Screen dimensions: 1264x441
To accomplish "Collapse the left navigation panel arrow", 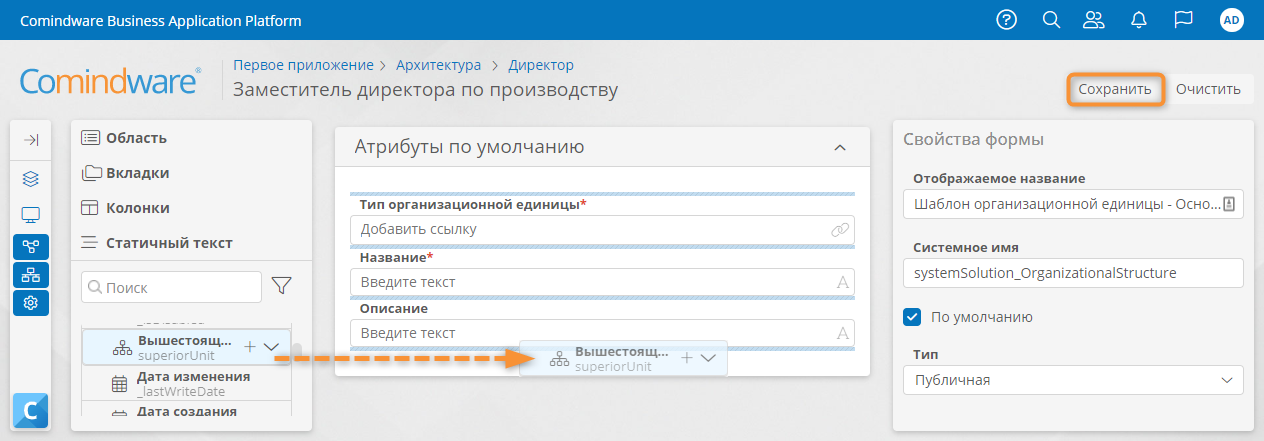I will click(30, 141).
